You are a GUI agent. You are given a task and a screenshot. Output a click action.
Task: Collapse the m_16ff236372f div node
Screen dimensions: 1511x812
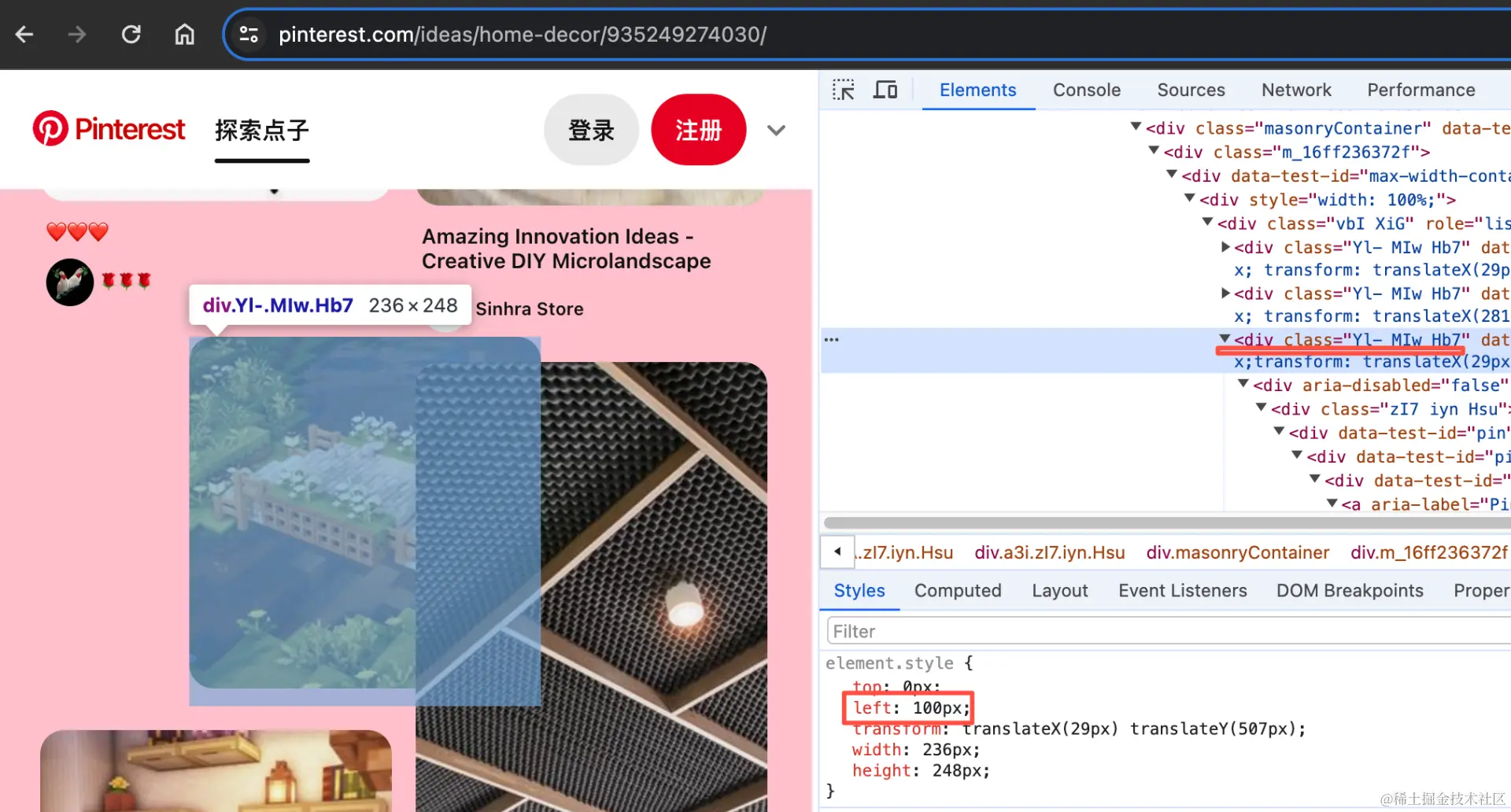[x=1154, y=150]
